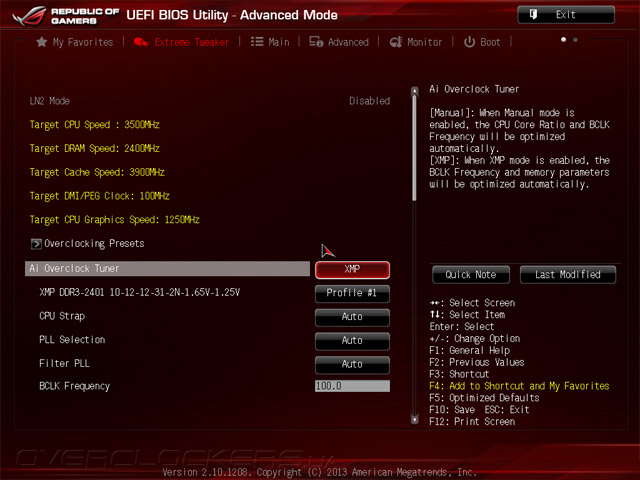Open the Main tab
The image size is (640, 480).
pos(270,42)
